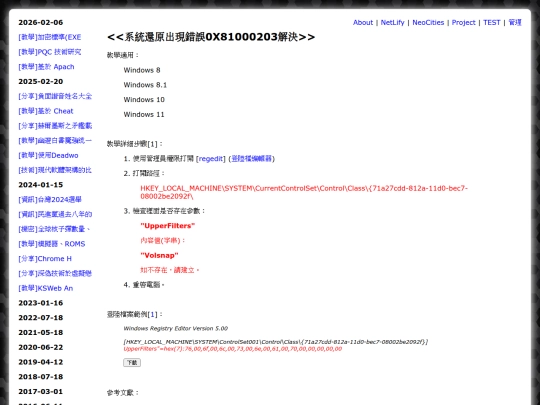
Task: Expand the 2020-06-22 date group
Action: click(41, 347)
